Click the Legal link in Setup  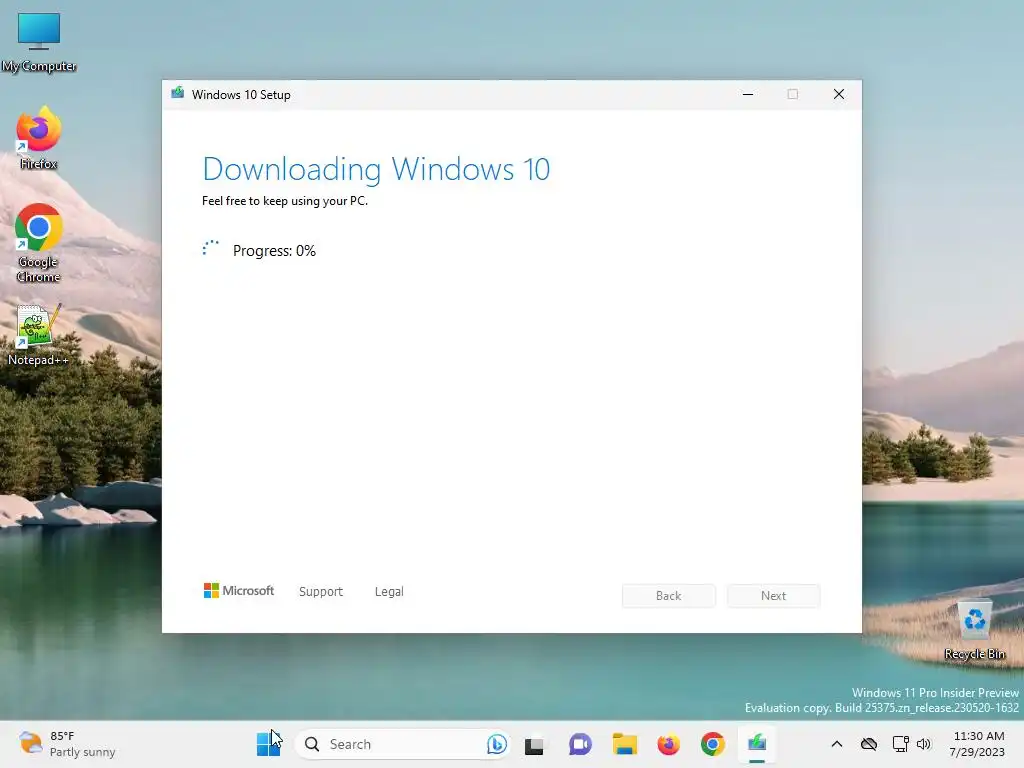[389, 592]
